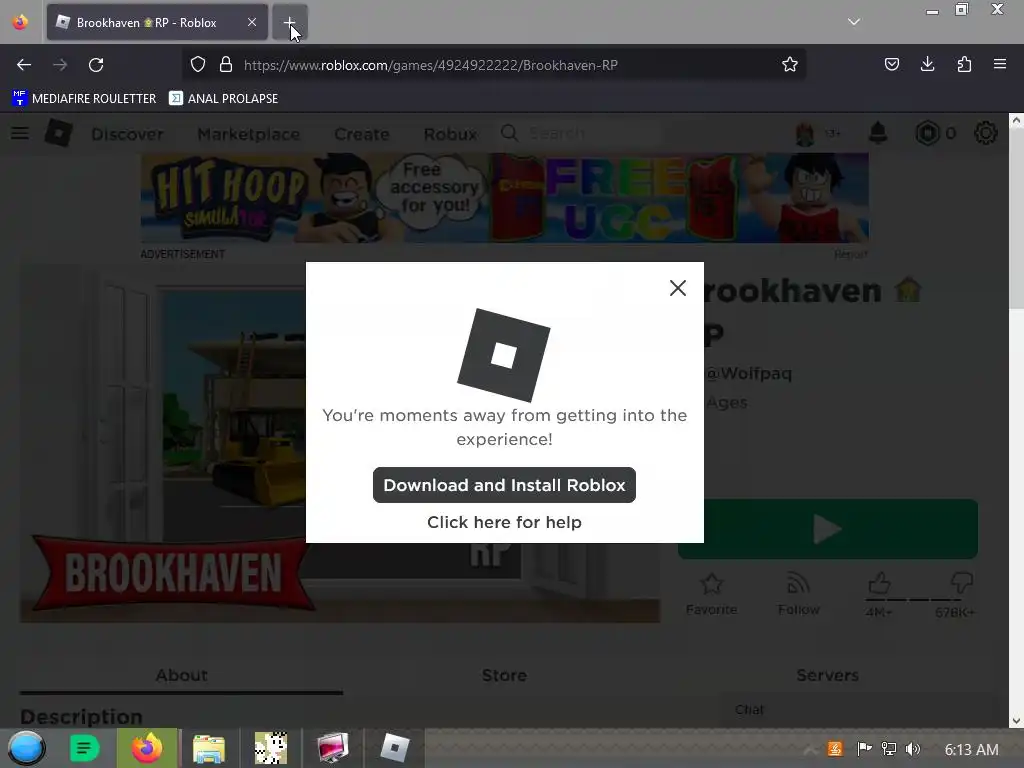
Task: Open creator @Wolfpaq profile
Action: coord(748,374)
